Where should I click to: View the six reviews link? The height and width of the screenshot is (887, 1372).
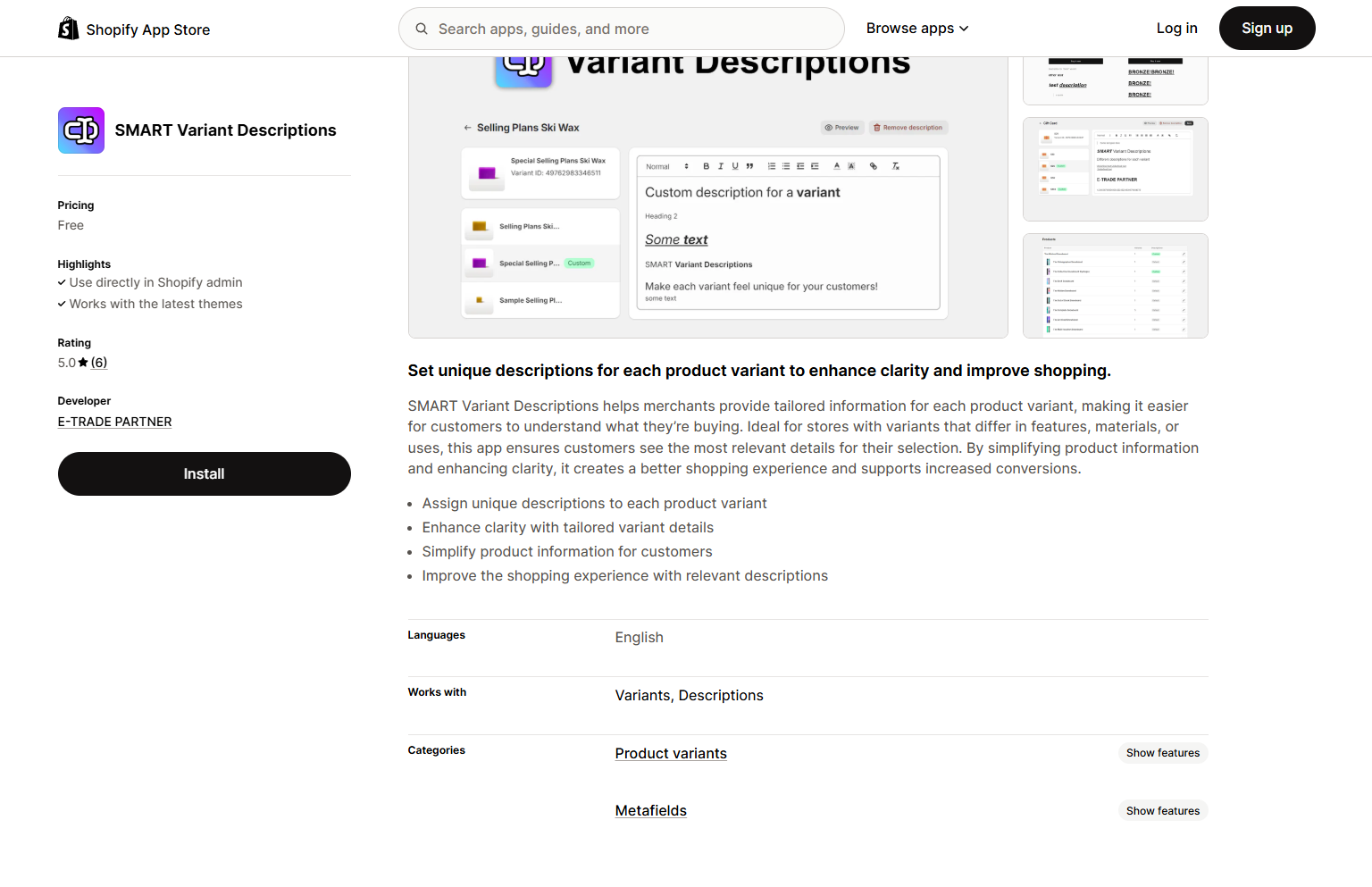pos(99,363)
